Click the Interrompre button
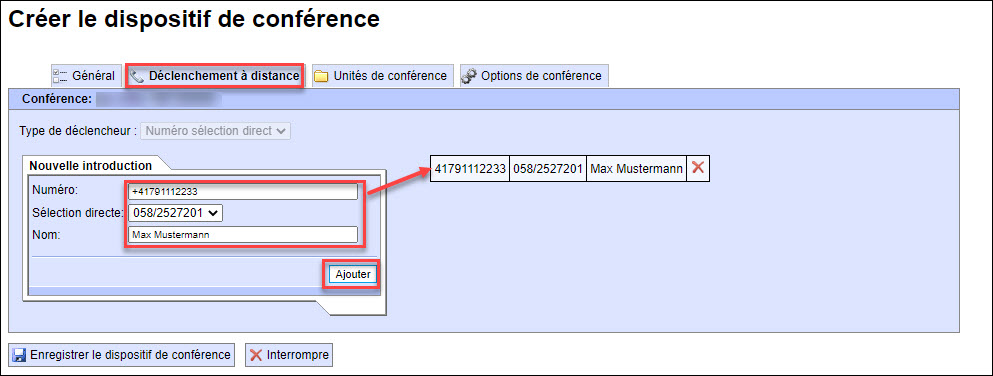Image resolution: width=993 pixels, height=376 pixels. pyautogui.click(x=289, y=355)
